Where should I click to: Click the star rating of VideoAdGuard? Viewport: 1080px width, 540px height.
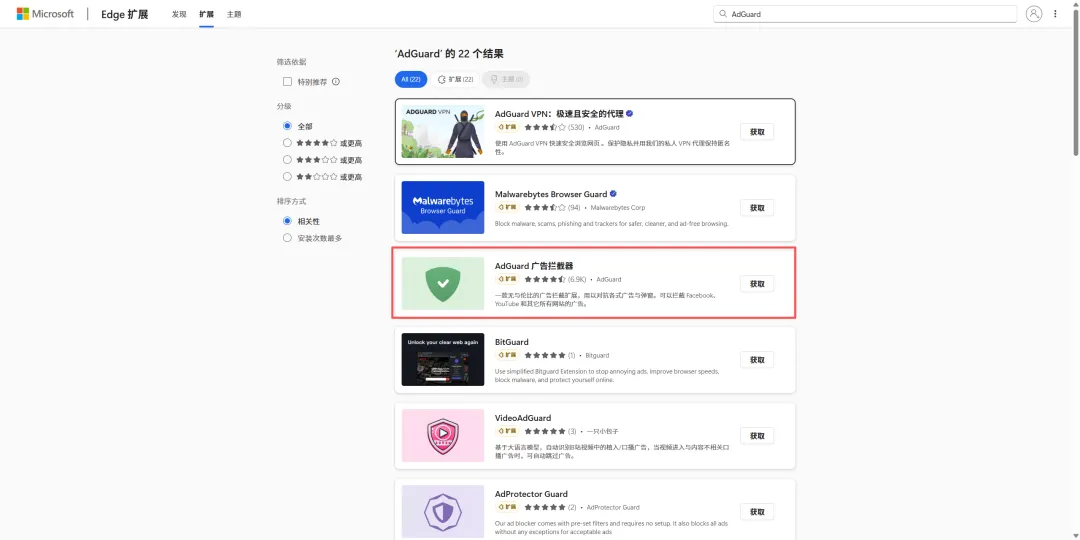pyautogui.click(x=545, y=431)
